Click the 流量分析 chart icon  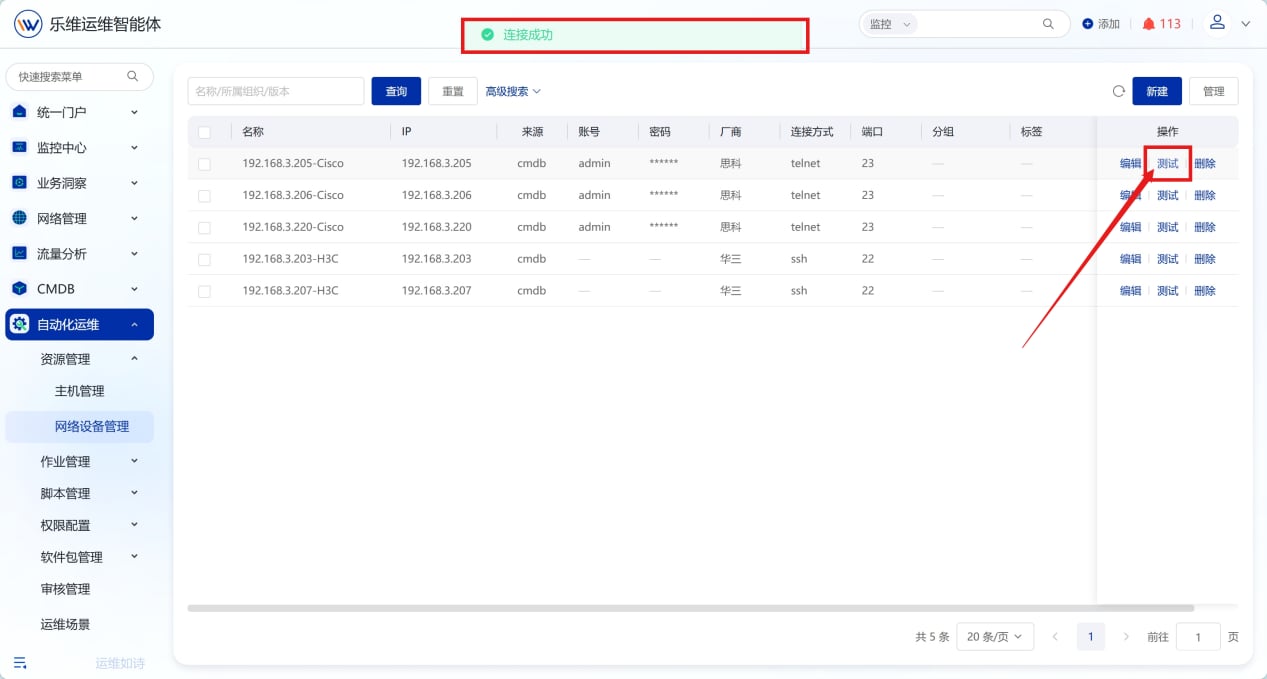click(x=19, y=253)
